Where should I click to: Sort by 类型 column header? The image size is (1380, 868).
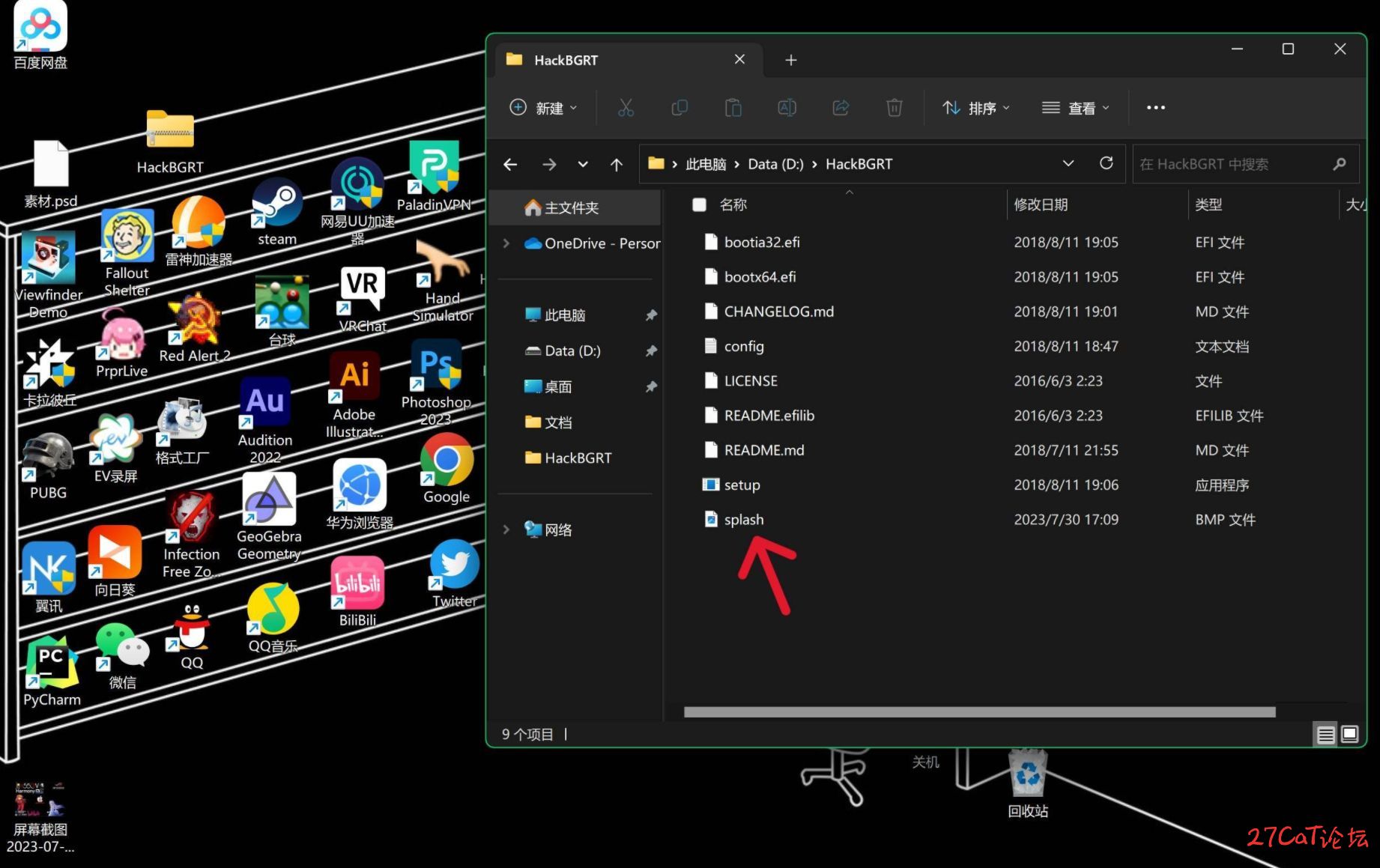pos(1208,204)
